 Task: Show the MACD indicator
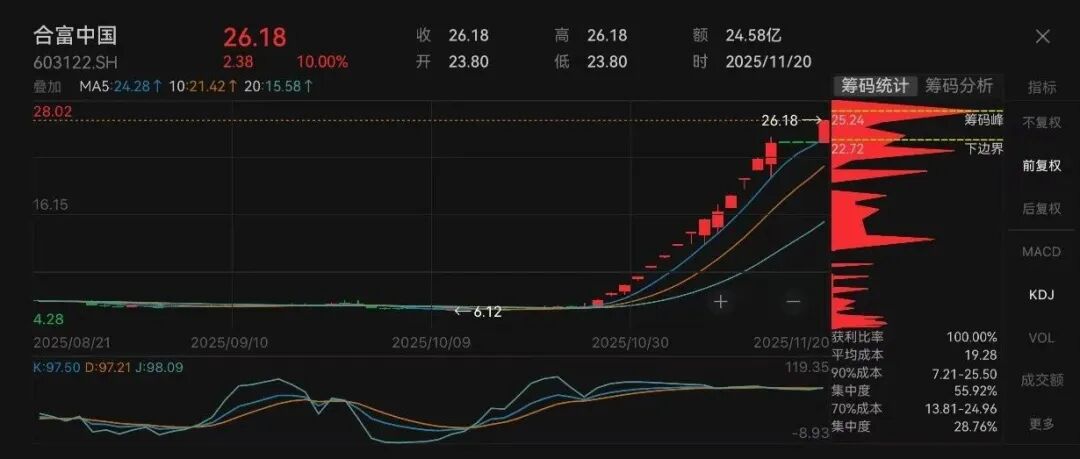tap(1041, 252)
